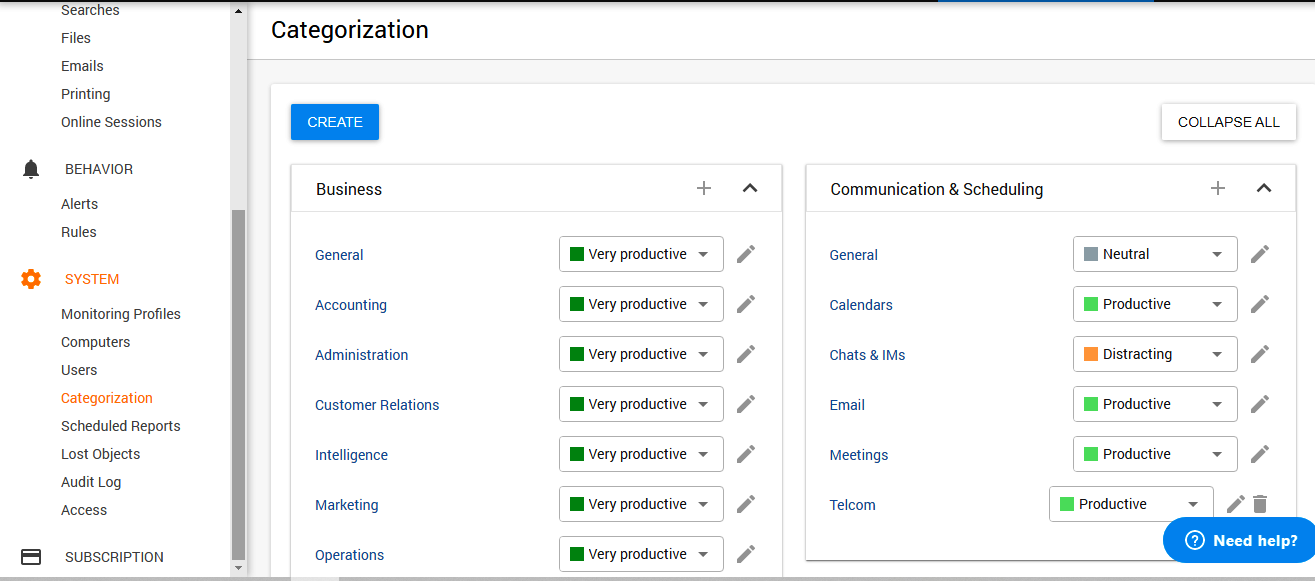Open Users page in sidebar
The height and width of the screenshot is (581, 1315).
click(x=79, y=370)
